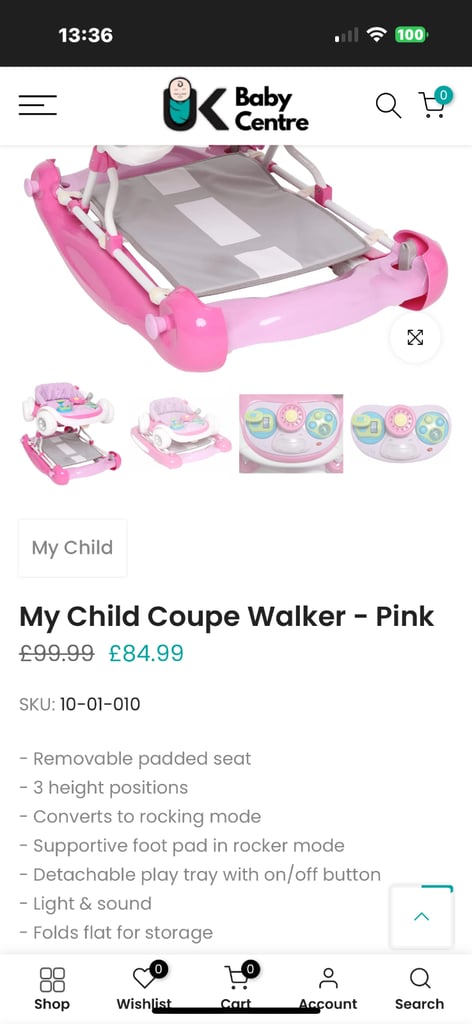Select third thumbnail of play tray close-up

tap(291, 434)
